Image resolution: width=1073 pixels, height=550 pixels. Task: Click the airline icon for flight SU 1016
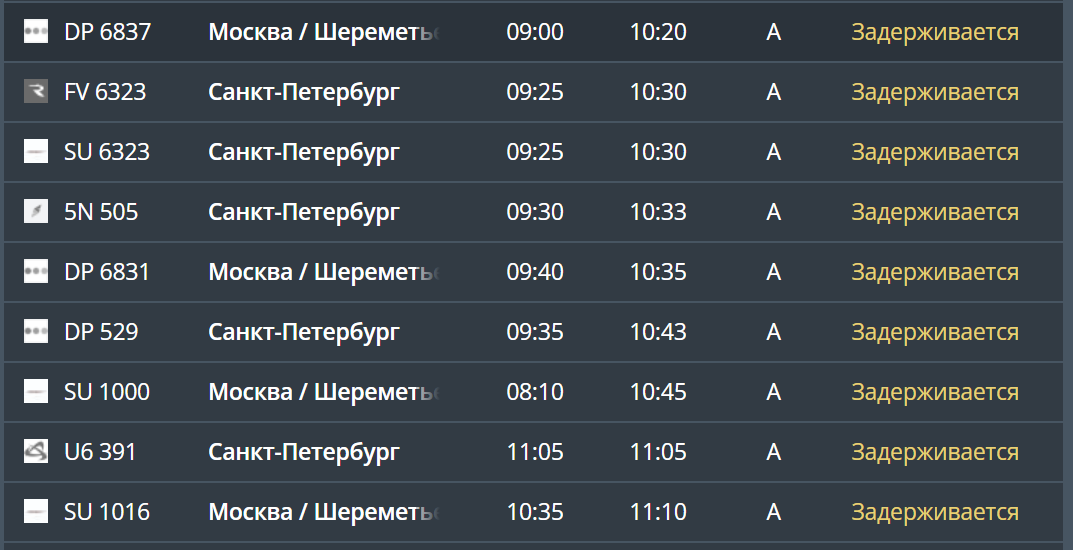point(36,512)
